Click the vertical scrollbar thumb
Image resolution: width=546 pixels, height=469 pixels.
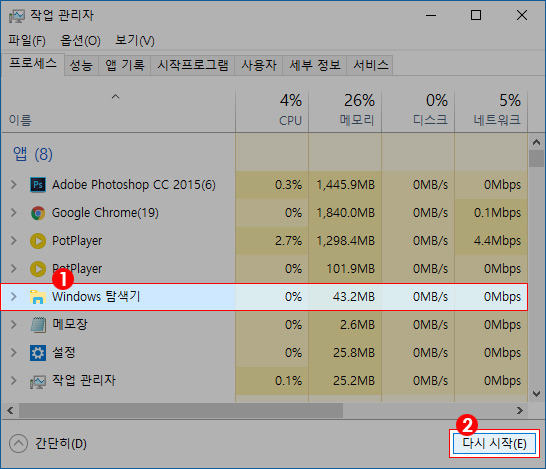536,159
